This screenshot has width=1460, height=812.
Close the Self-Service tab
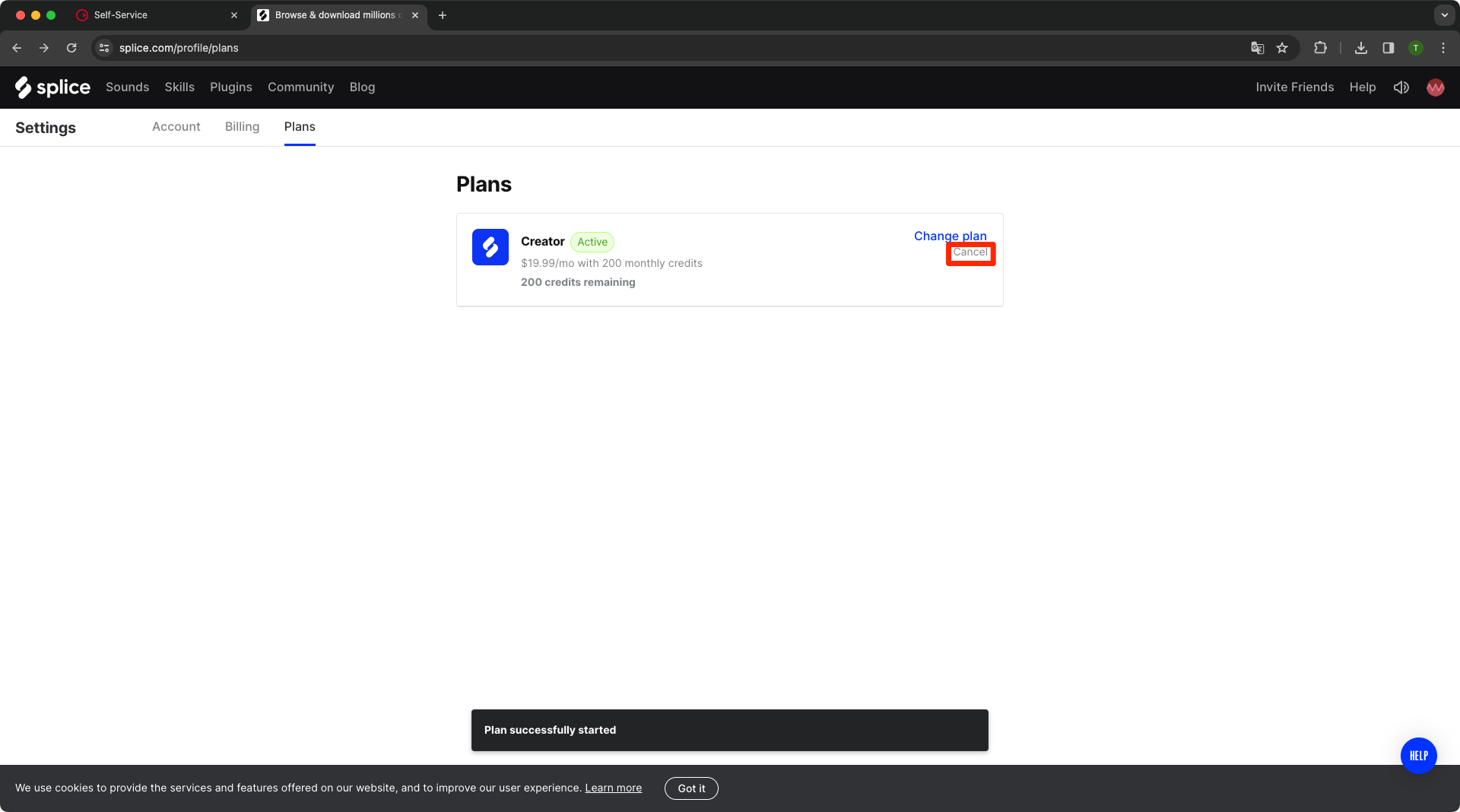coord(234,15)
